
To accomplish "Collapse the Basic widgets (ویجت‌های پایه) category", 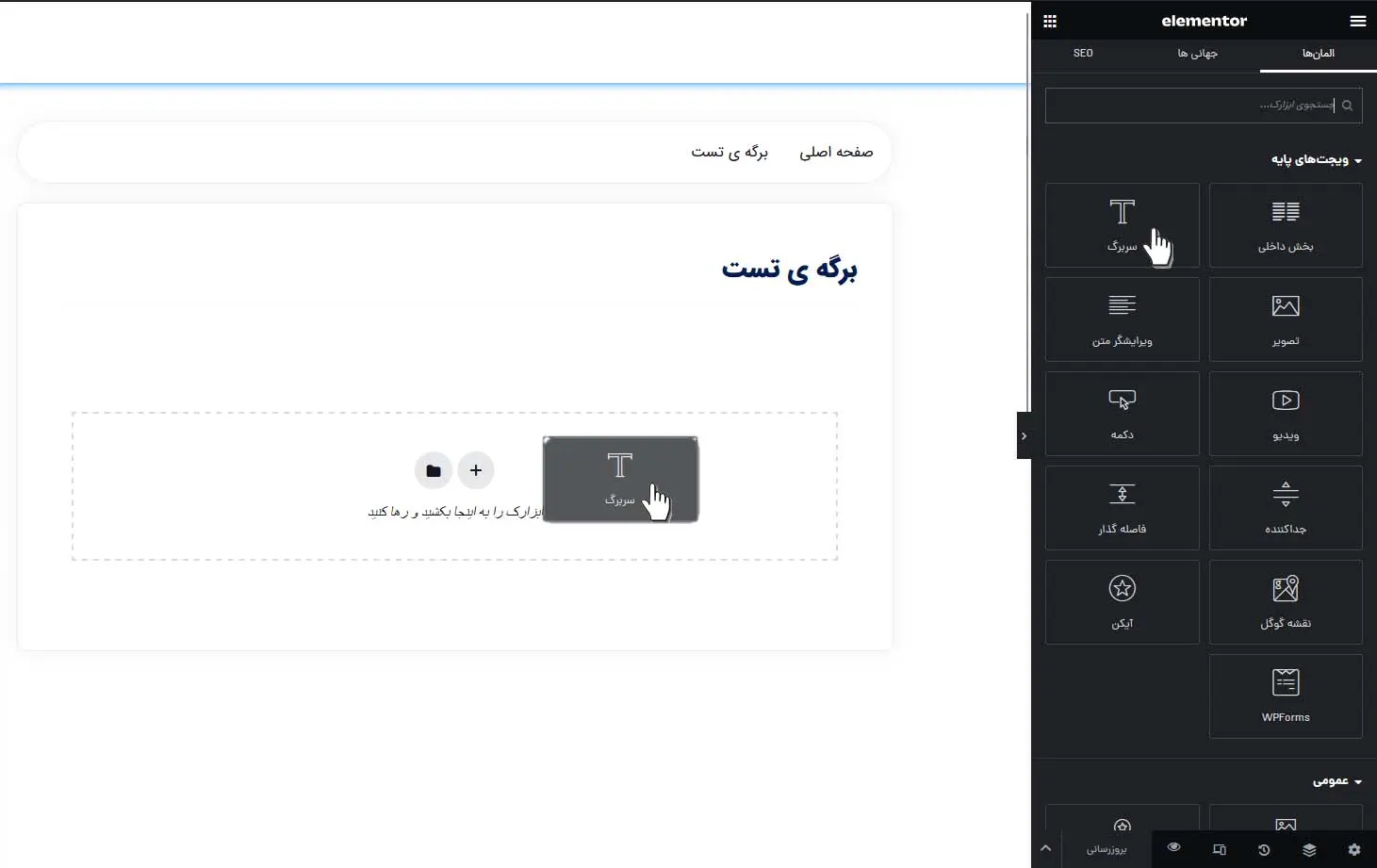I will [1317, 160].
